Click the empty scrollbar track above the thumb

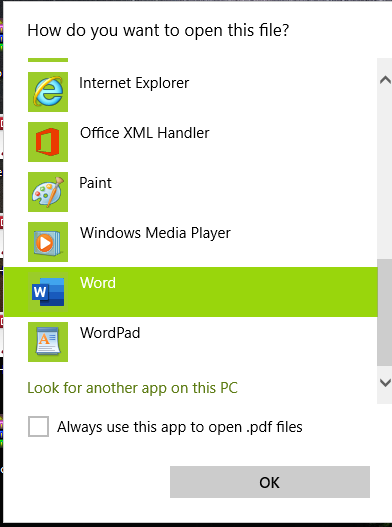click(385, 175)
